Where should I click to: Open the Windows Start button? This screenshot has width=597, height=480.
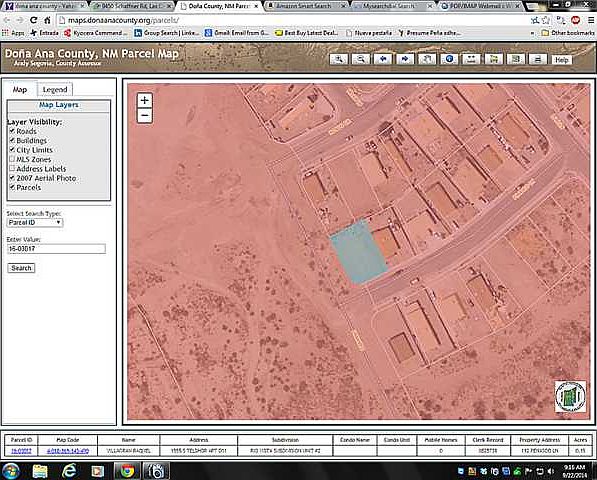point(11,471)
